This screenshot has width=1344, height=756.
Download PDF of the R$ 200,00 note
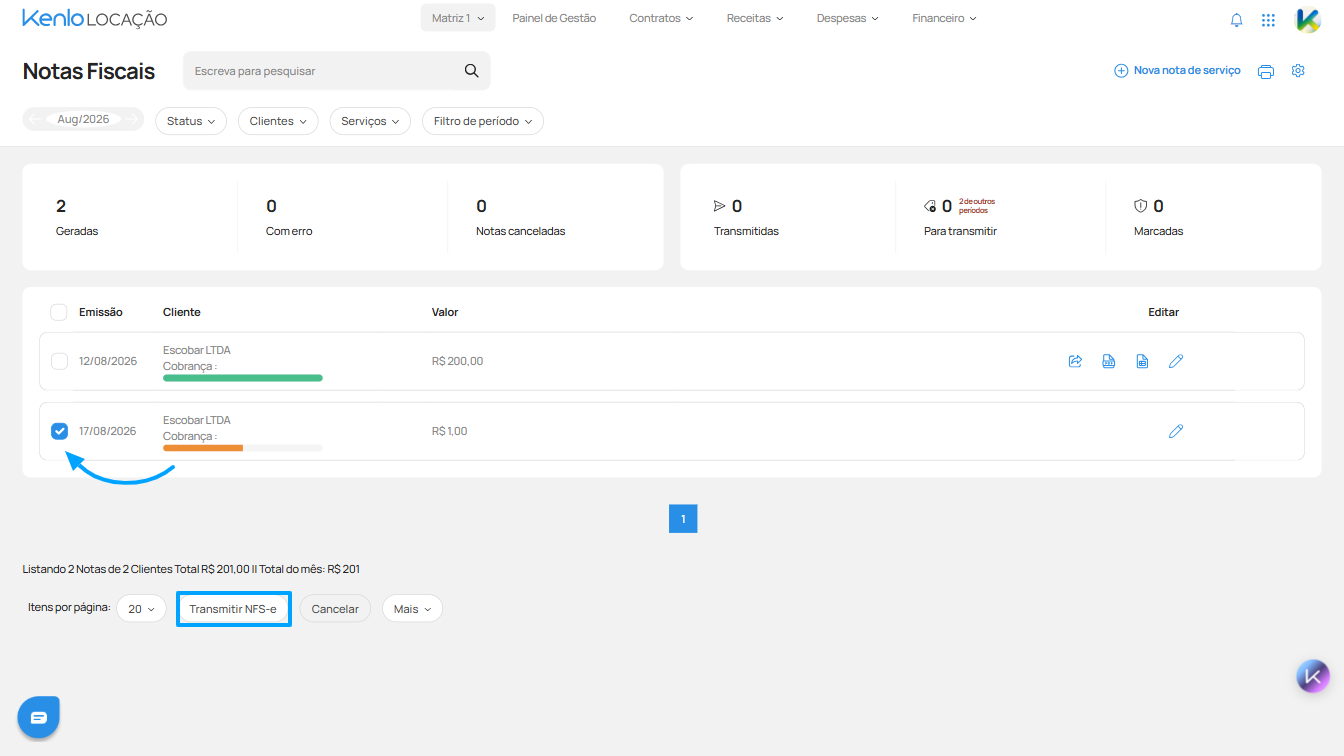coord(1109,361)
